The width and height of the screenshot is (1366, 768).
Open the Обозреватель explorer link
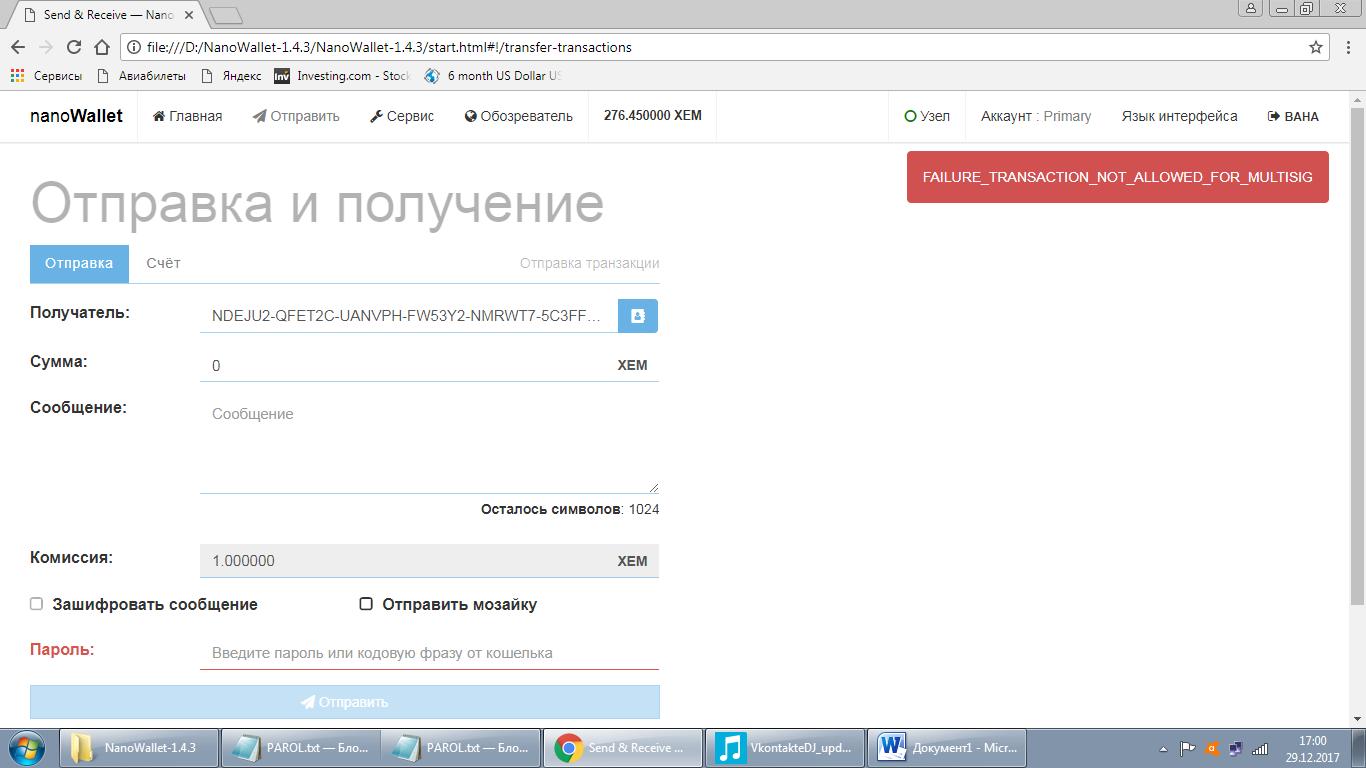518,116
